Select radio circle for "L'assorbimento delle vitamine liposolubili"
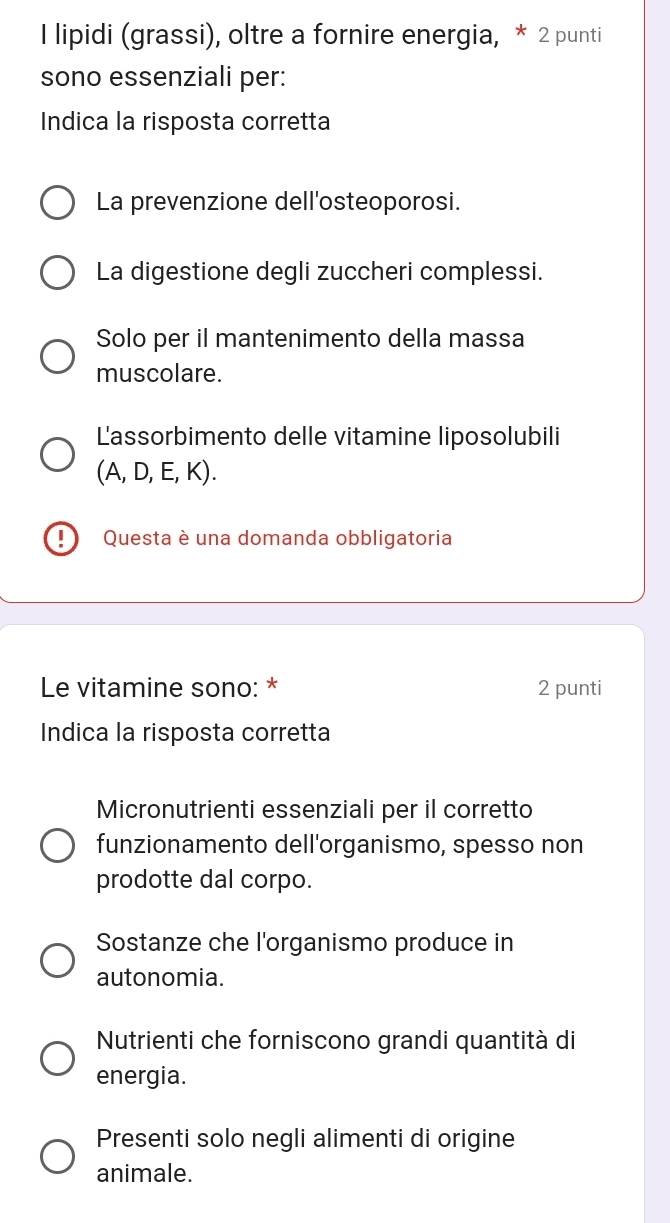Image resolution: width=670 pixels, height=1223 pixels. pos(57,453)
